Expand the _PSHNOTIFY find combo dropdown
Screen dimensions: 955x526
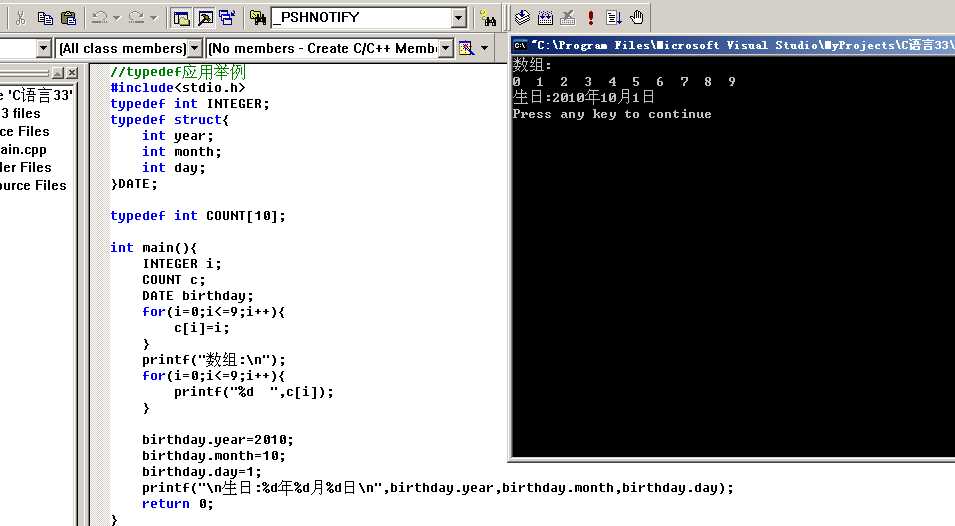click(x=459, y=18)
